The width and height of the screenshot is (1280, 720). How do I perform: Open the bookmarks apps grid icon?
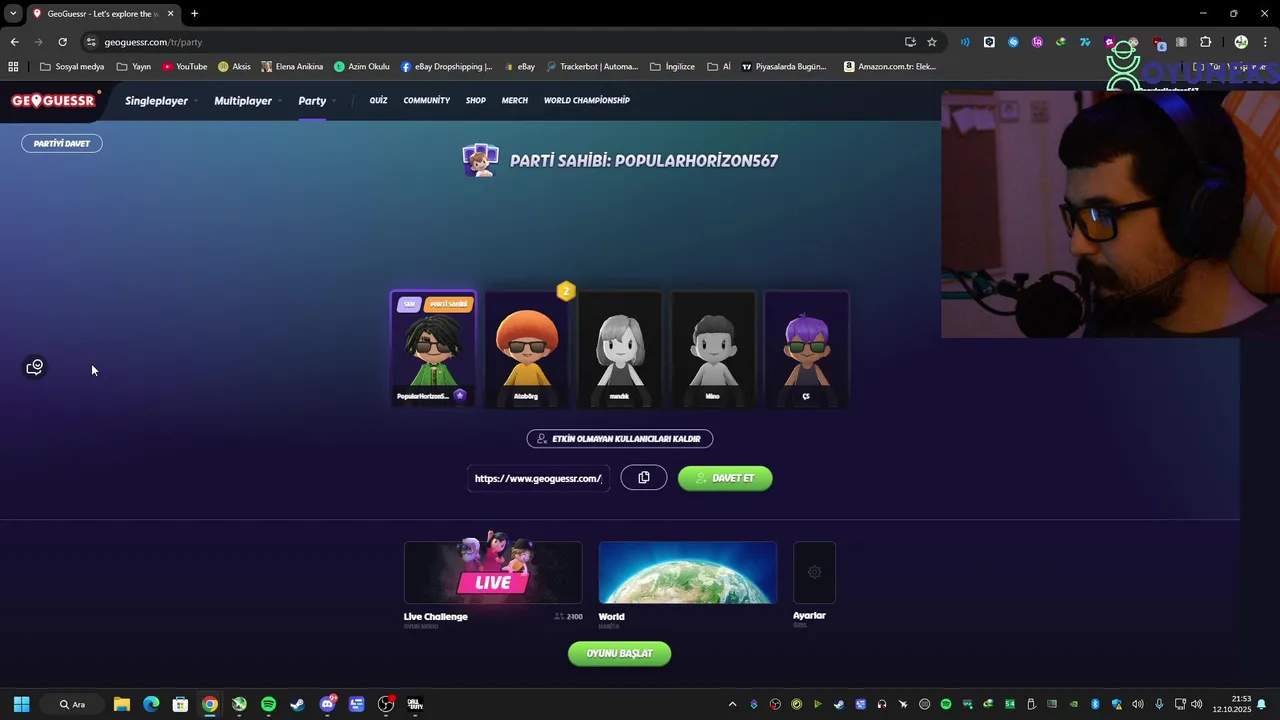coord(13,67)
